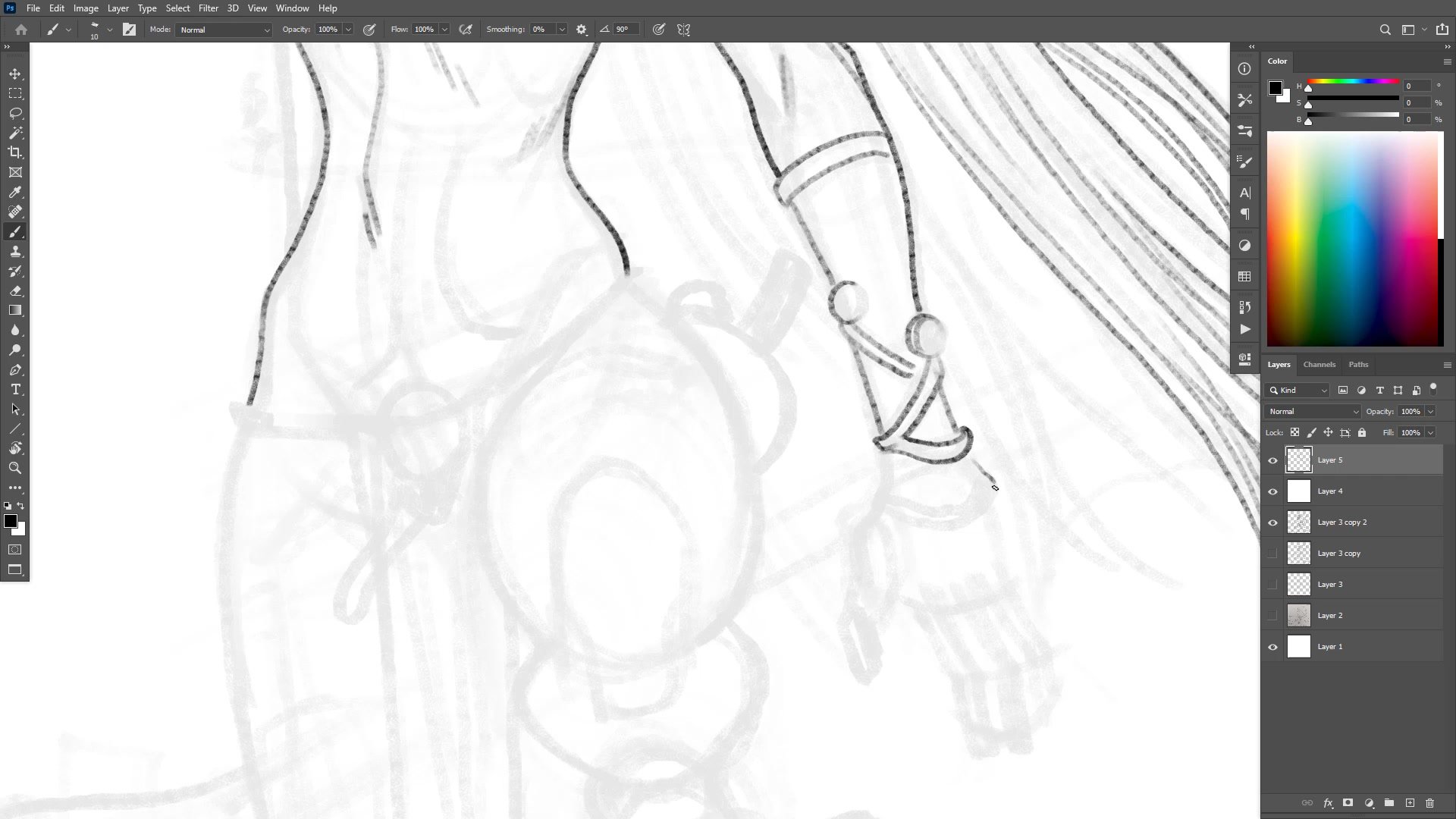Create a new layer in the Layers panel
The image size is (1456, 819).
1410,802
